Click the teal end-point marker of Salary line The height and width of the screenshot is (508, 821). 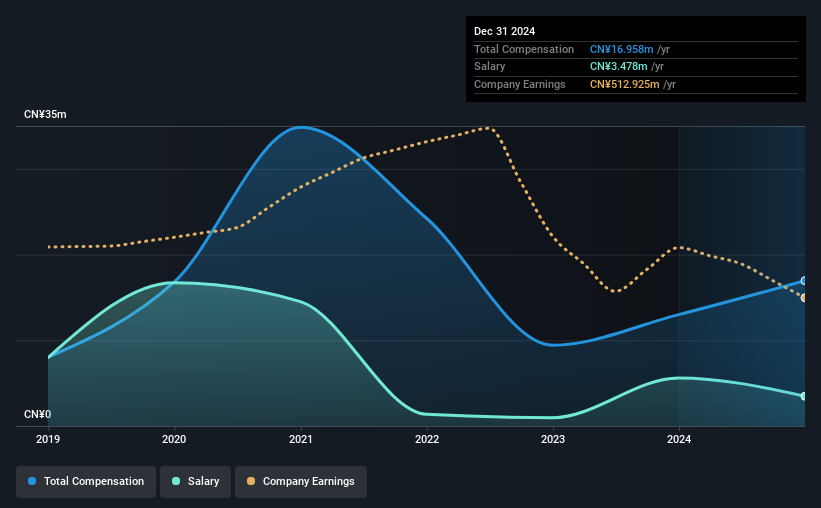pyautogui.click(x=804, y=396)
